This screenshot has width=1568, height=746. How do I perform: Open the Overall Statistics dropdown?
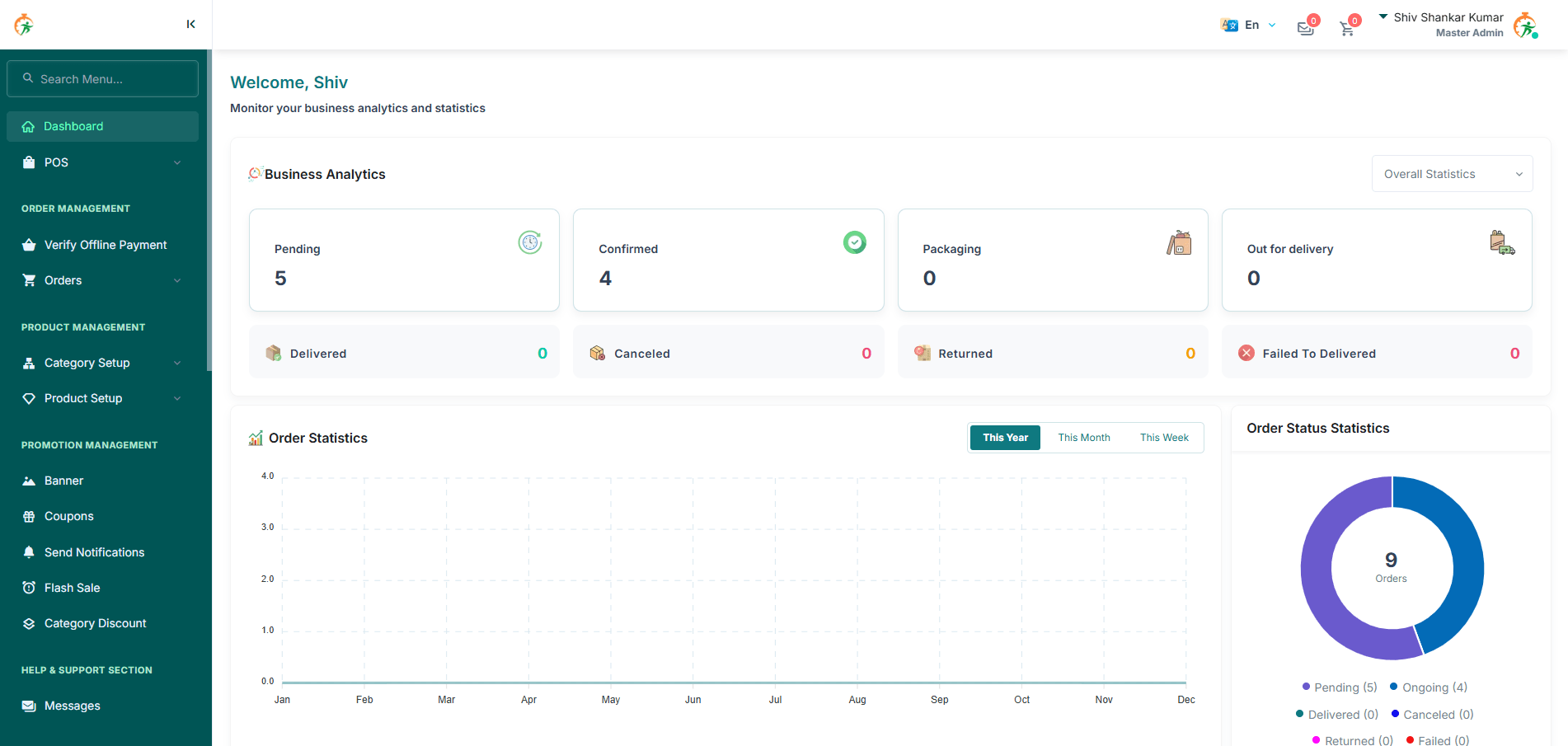[1452, 173]
